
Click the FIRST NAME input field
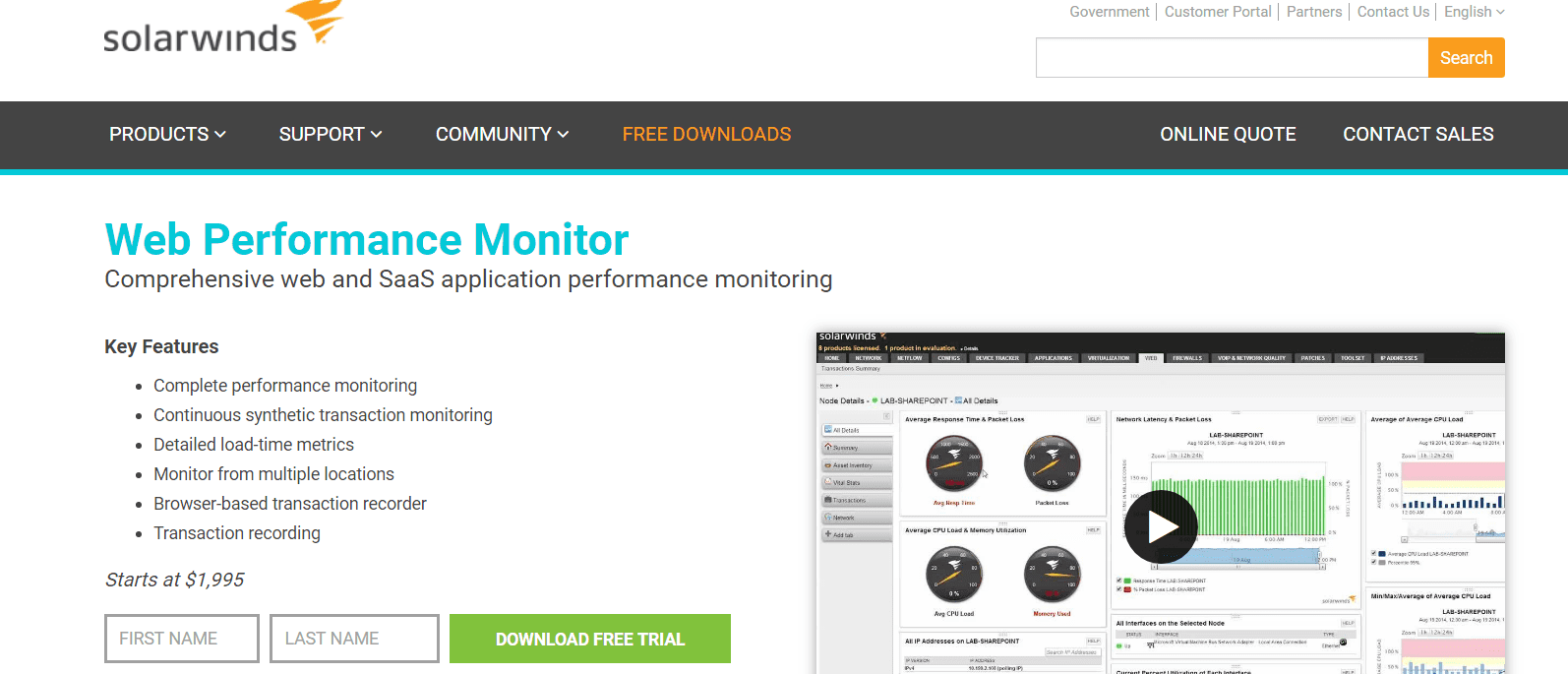coord(182,639)
